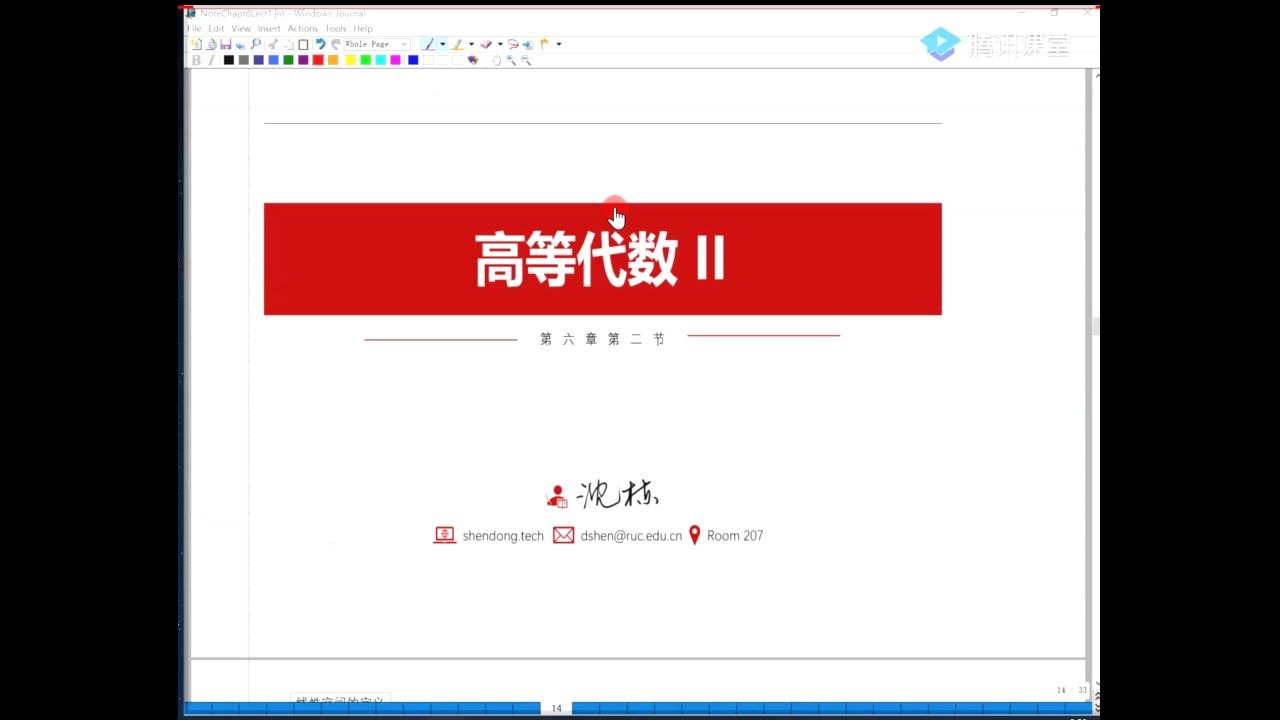Open the color palette picker icon
Image resolution: width=1280 pixels, height=720 pixels.
(x=473, y=60)
